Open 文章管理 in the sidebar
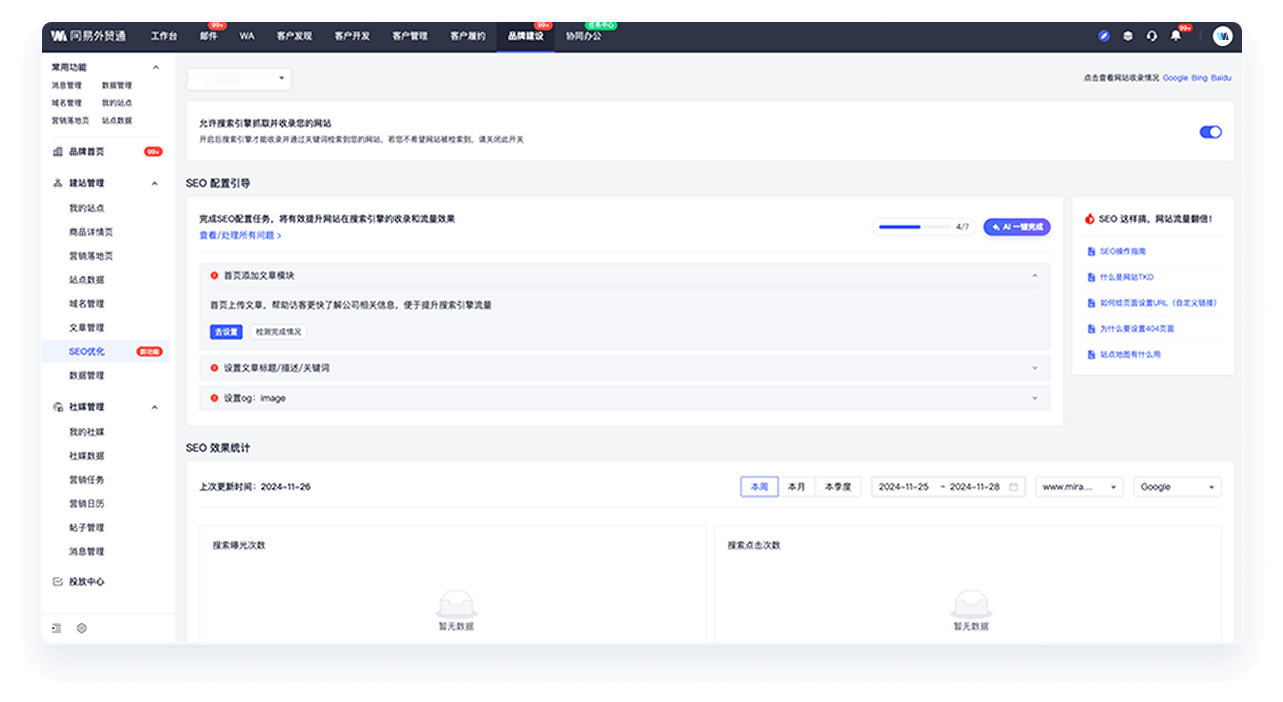The width and height of the screenshot is (1283, 702). point(86,327)
